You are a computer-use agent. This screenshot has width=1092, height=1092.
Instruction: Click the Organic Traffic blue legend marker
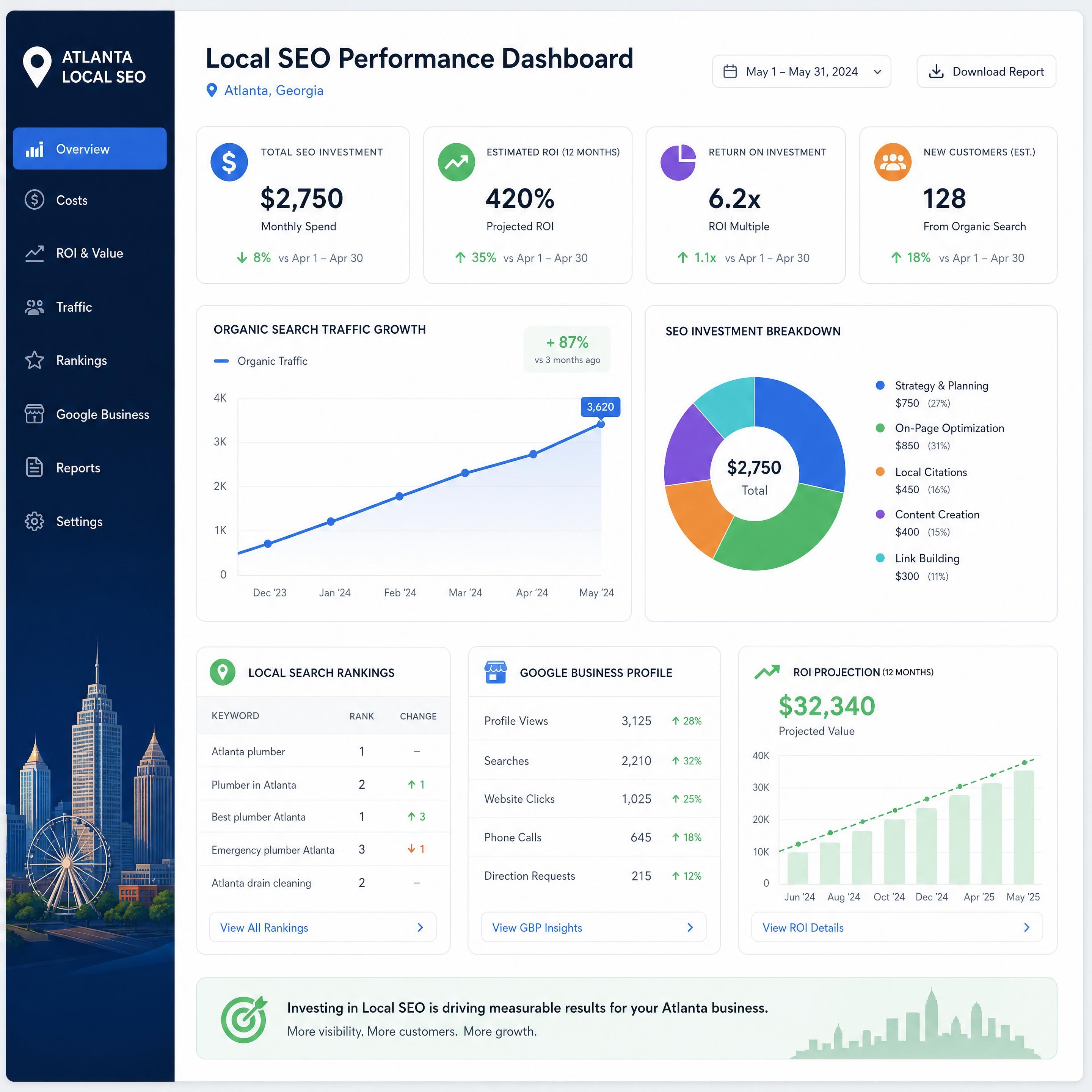pyautogui.click(x=221, y=361)
